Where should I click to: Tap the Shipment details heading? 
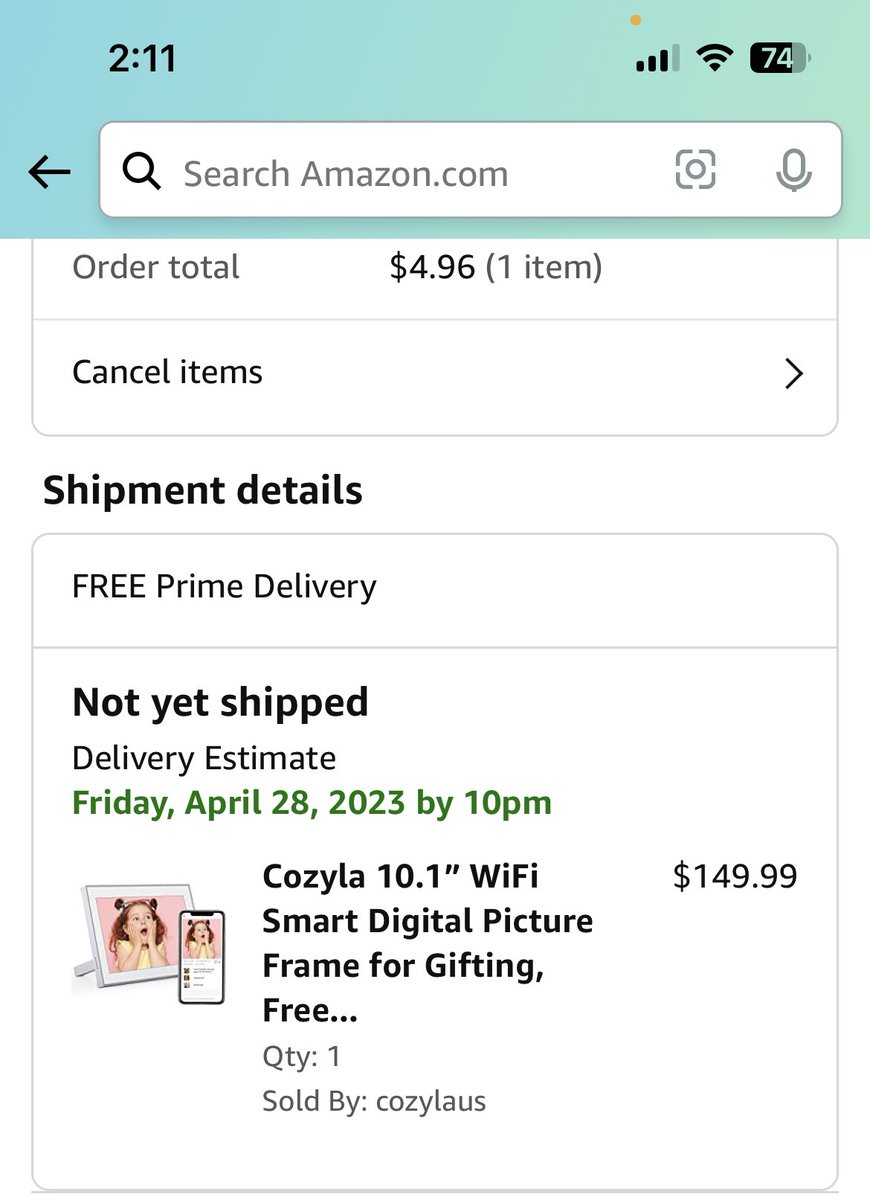[x=203, y=491]
